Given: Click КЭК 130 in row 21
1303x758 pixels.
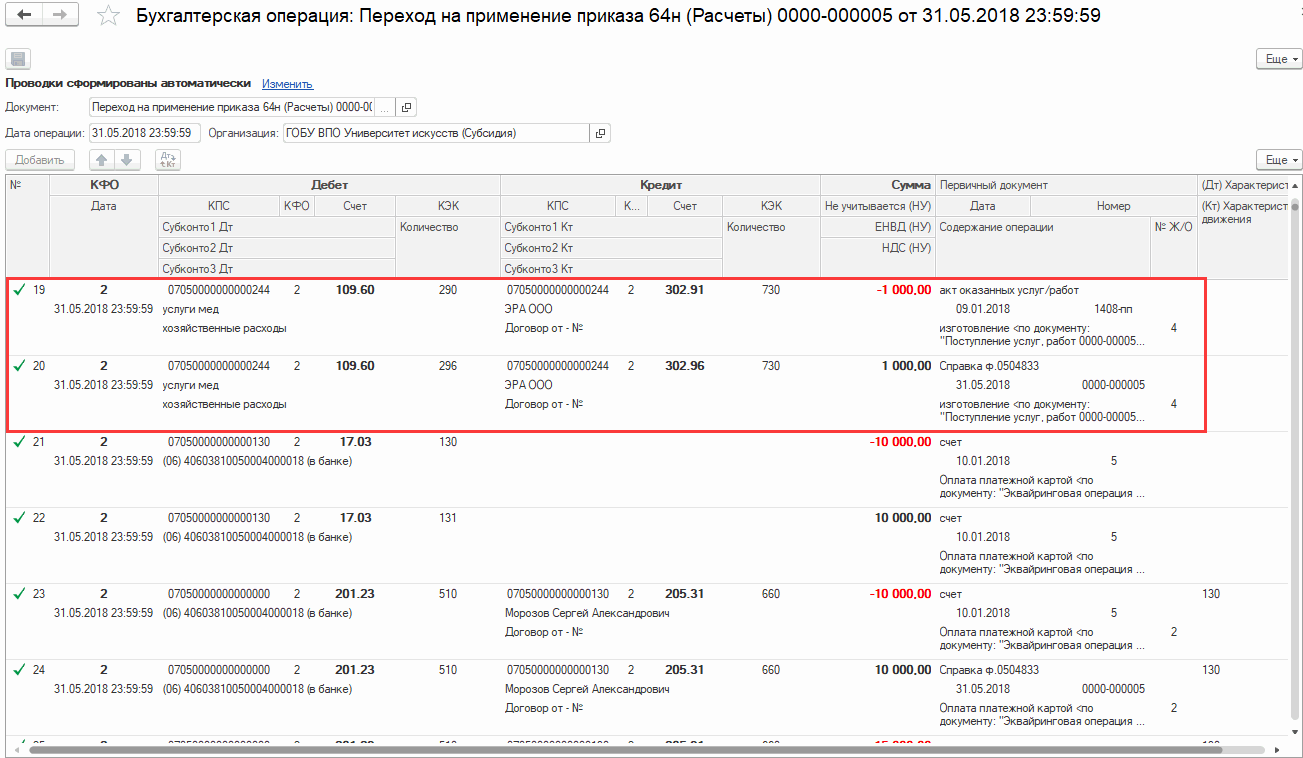Looking at the screenshot, I should (x=447, y=442).
